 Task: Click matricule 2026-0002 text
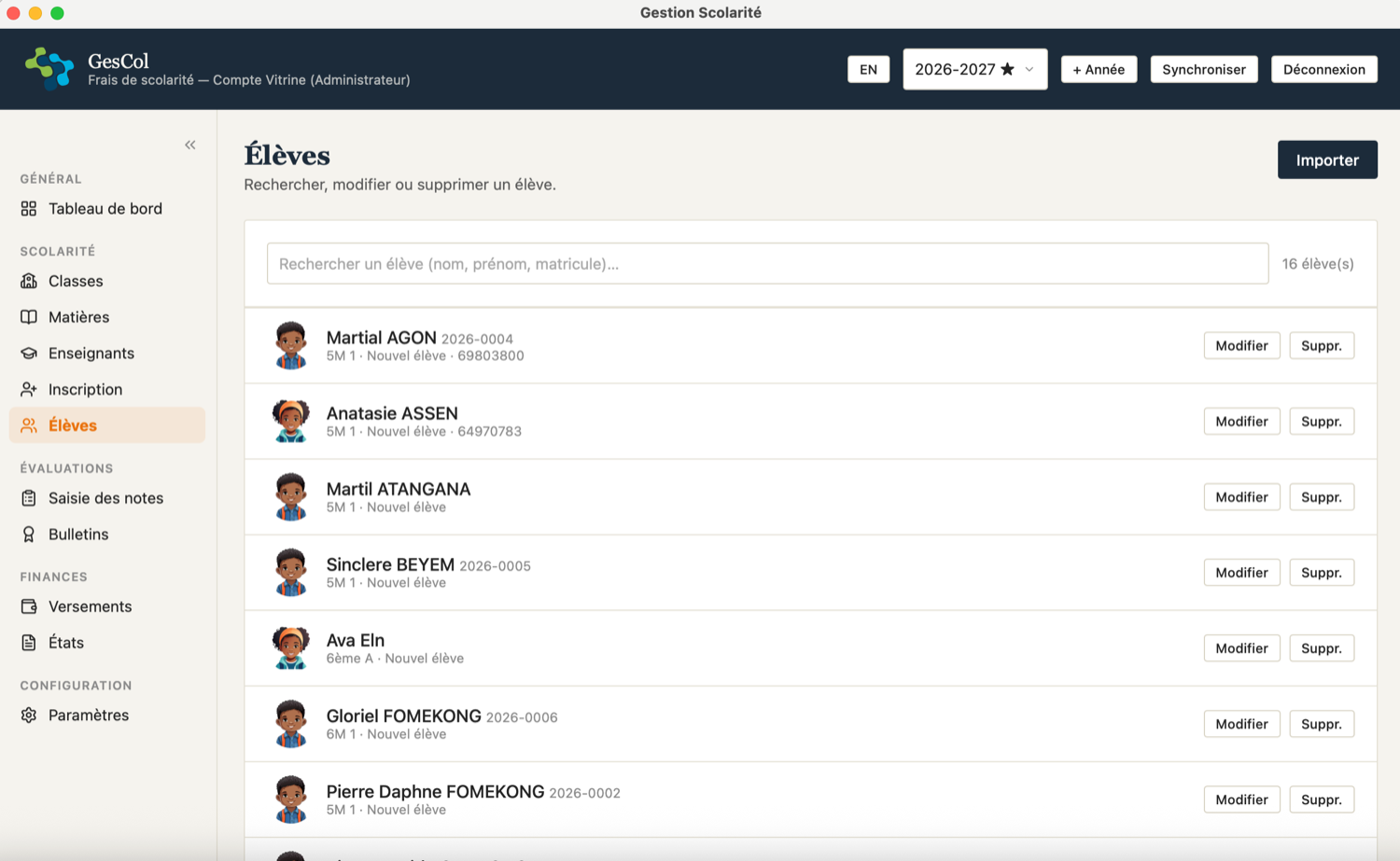[584, 793]
